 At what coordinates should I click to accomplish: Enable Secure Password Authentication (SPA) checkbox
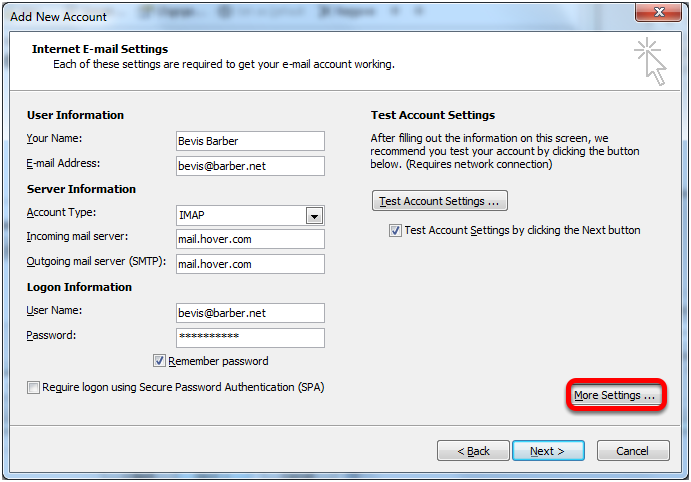tap(33, 387)
